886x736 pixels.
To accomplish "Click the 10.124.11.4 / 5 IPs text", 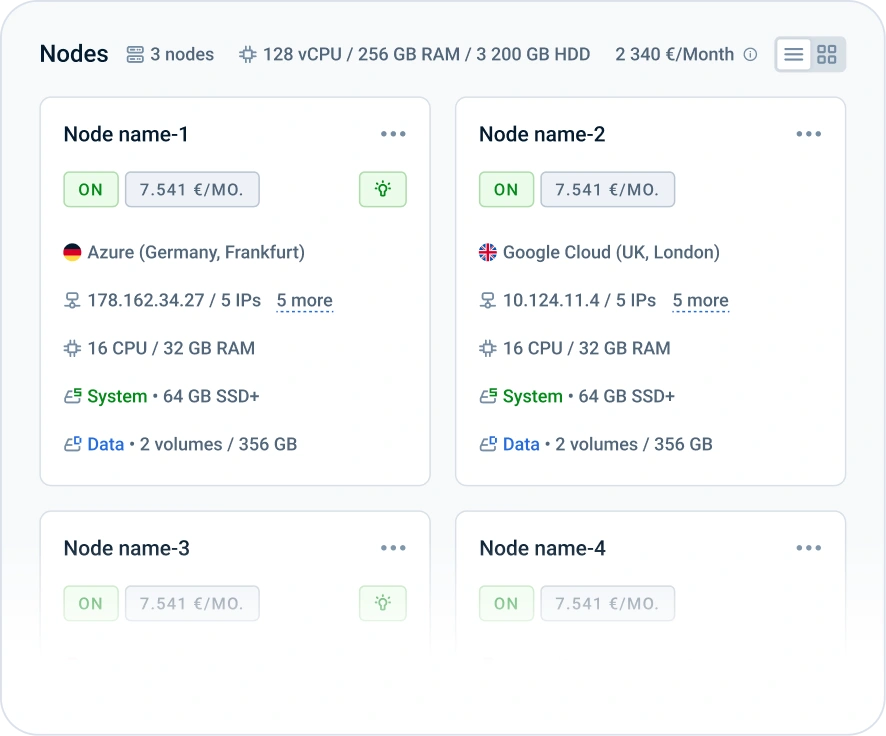I will click(x=579, y=301).
